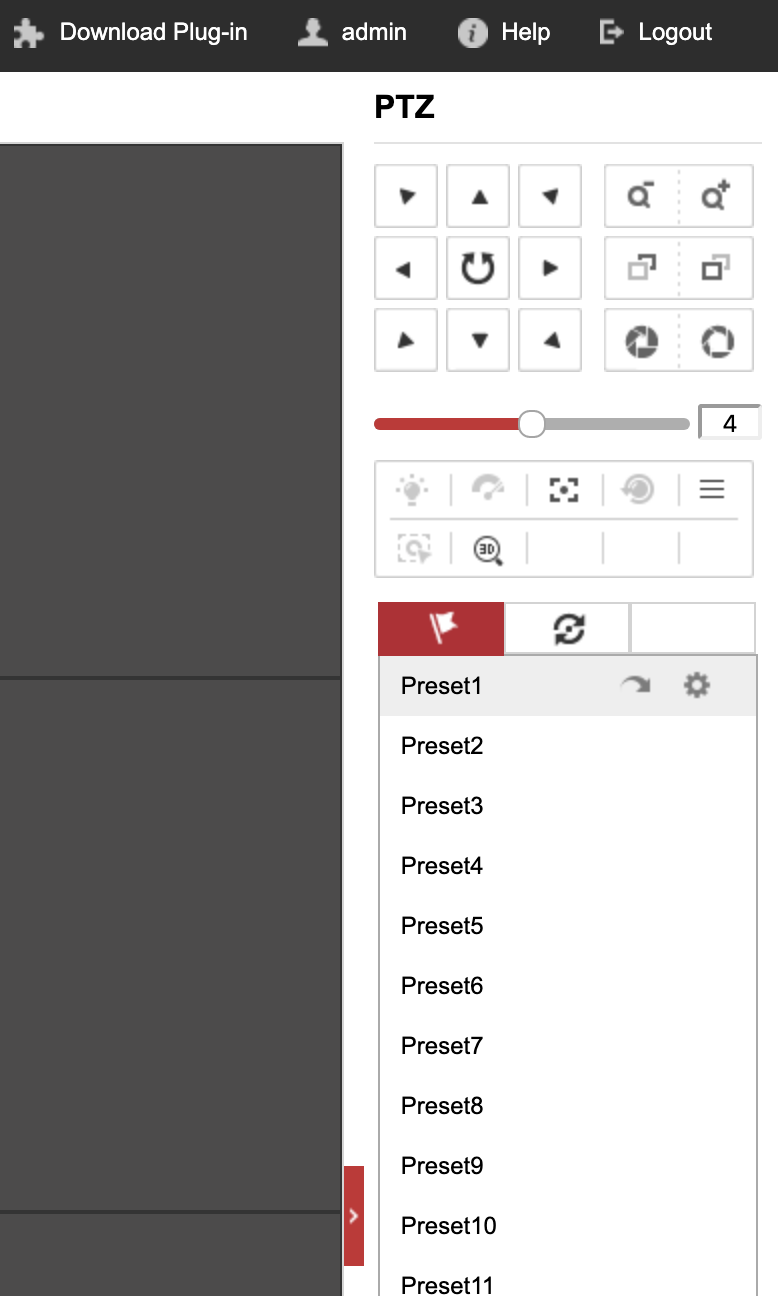This screenshot has width=778, height=1296.
Task: Collapse the panel with the red arrow handle
Action: pos(354,1215)
